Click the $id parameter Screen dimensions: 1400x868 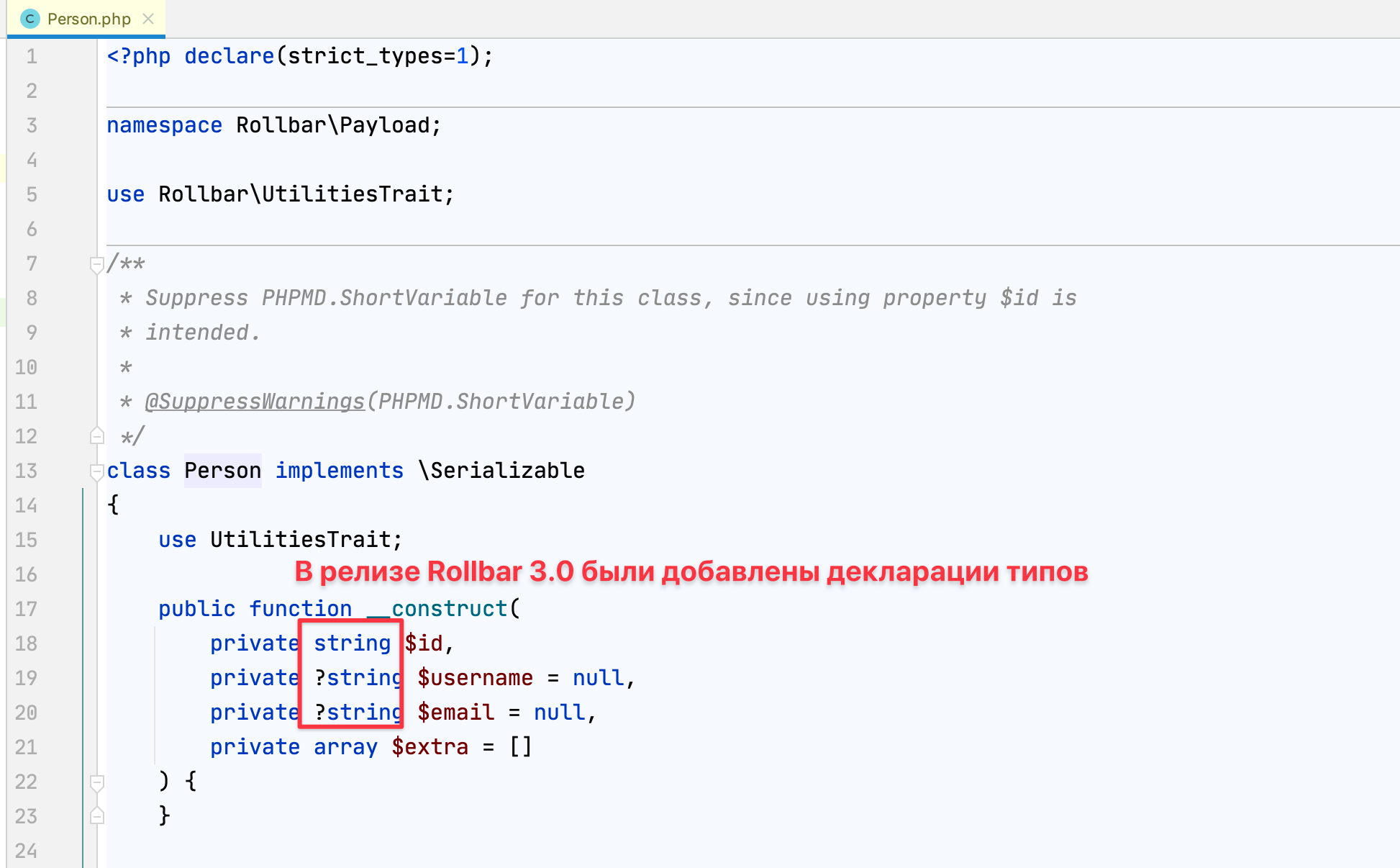(x=424, y=643)
